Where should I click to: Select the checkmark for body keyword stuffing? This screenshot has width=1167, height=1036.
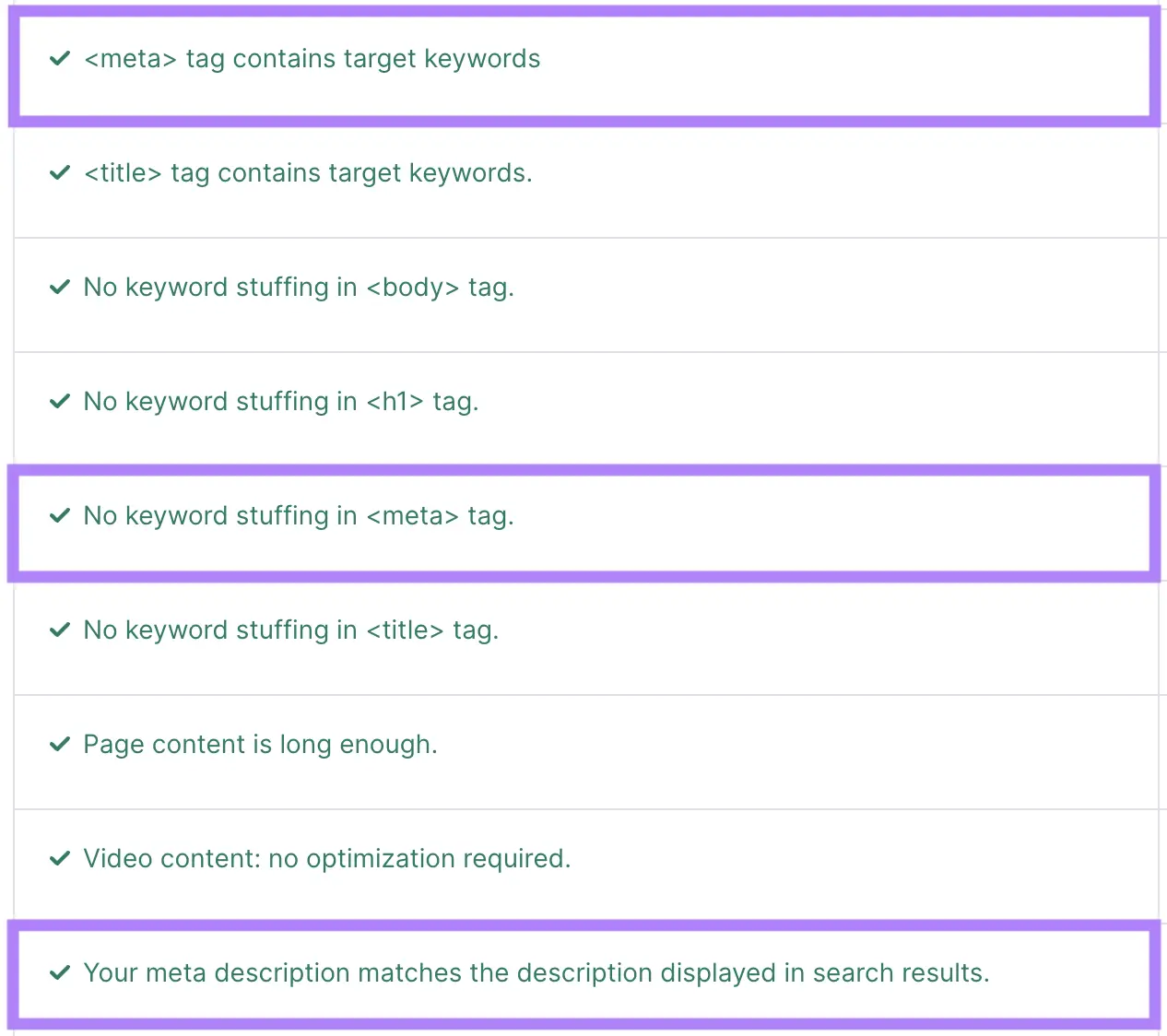[x=59, y=287]
